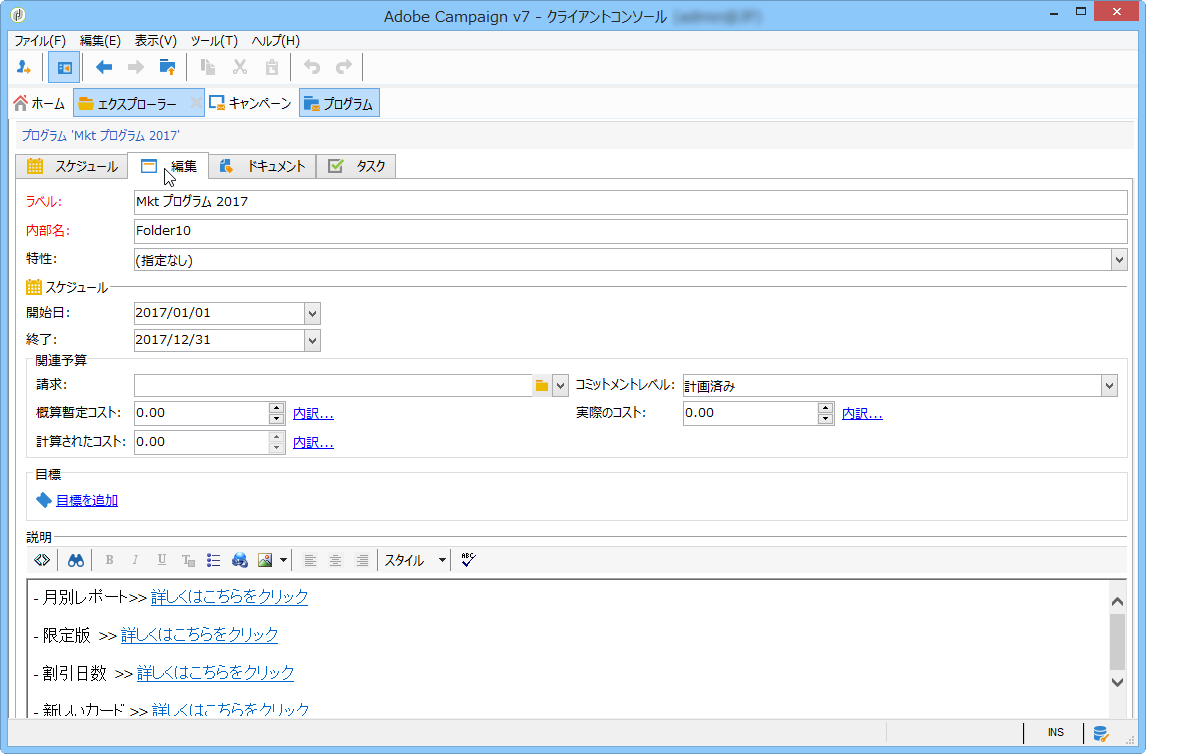Screen dimensions: 1189x754
Task: Click the ラベル field containing Mkt プログラム 2017
Action: tap(630, 202)
